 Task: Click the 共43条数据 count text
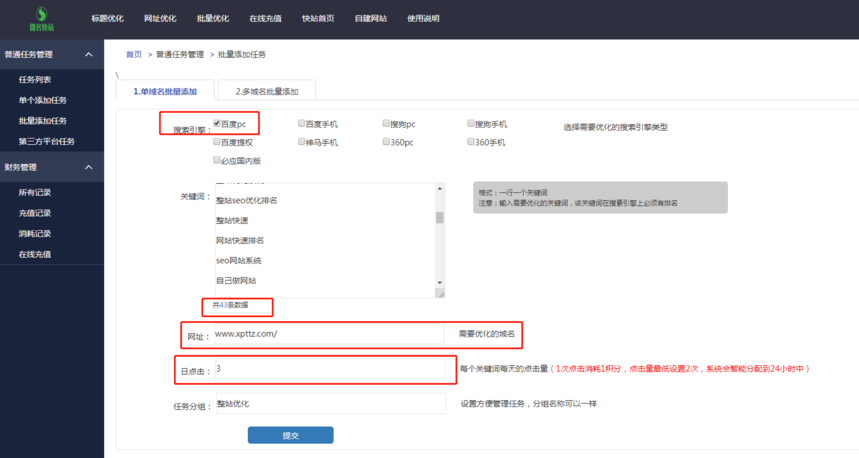230,305
